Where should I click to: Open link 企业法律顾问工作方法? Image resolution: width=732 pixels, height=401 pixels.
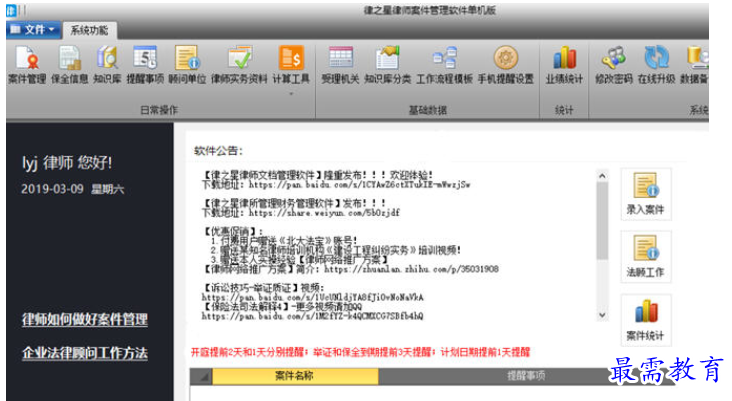(x=85, y=353)
